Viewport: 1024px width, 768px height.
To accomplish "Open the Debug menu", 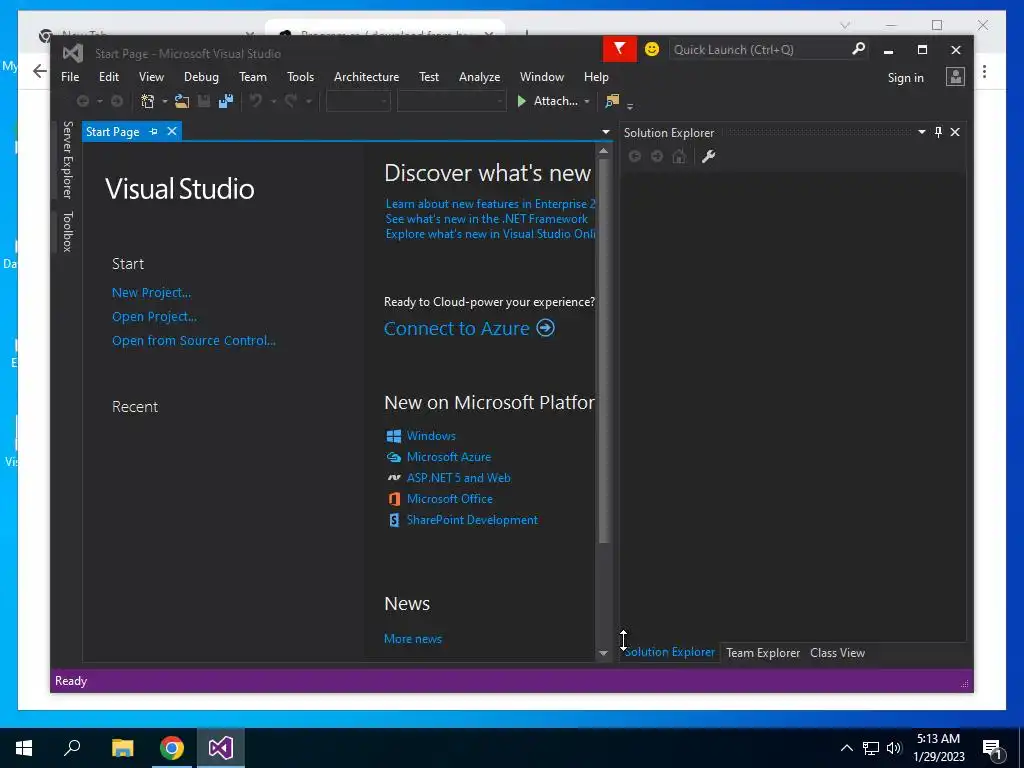I will coord(201,76).
